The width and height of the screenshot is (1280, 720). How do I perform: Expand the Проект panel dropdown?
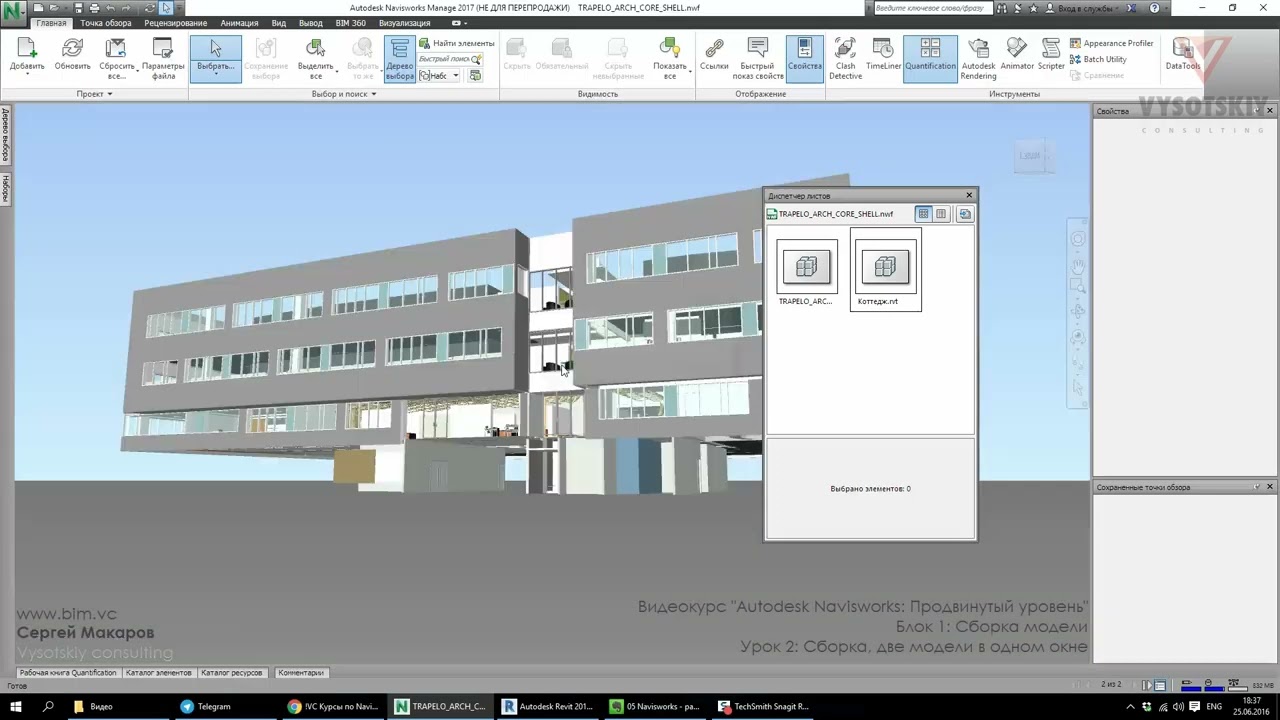(109, 94)
